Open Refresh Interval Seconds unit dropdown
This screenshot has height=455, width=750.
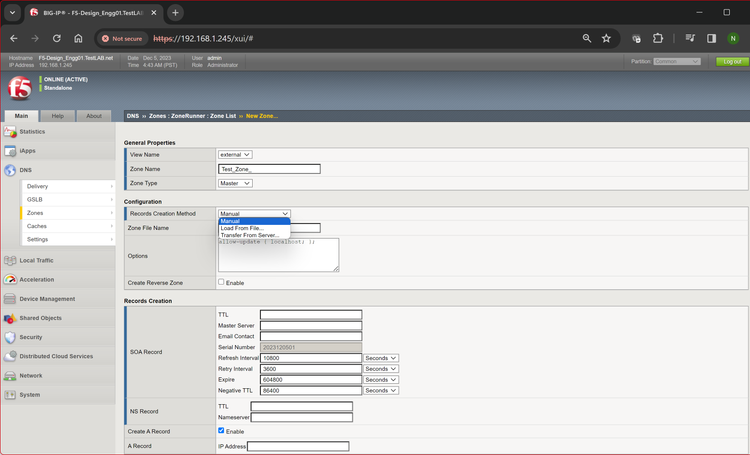[380, 358]
